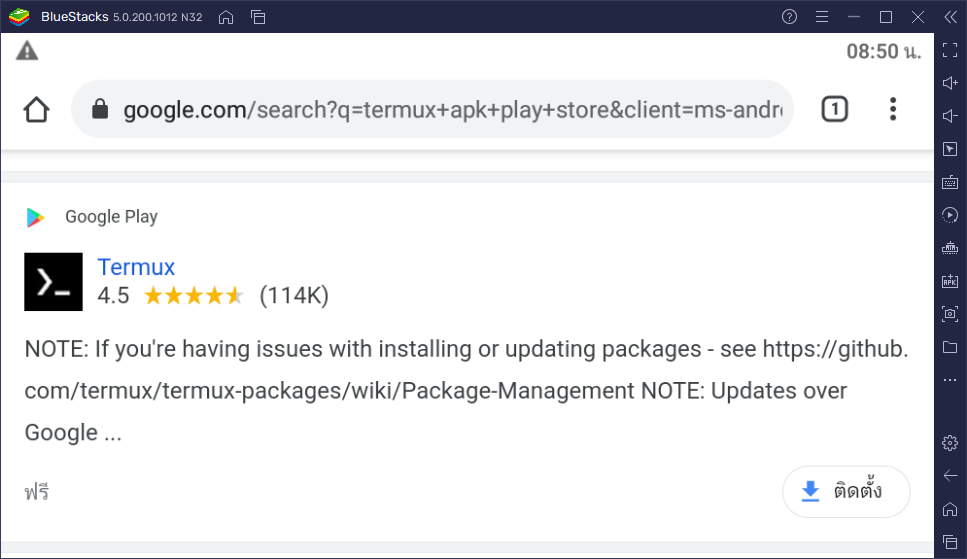
Task: Tap the warning triangle notification icon
Action: tap(27, 51)
